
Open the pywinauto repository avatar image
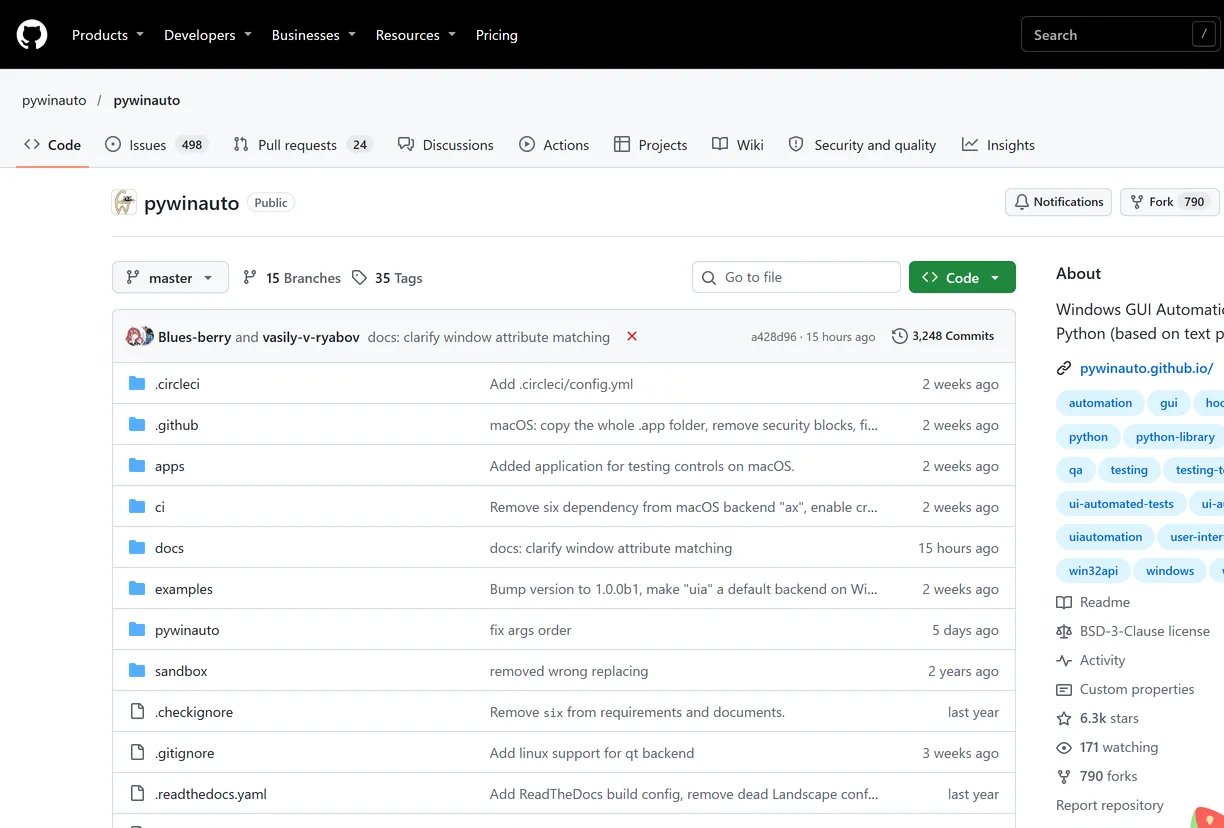click(124, 202)
